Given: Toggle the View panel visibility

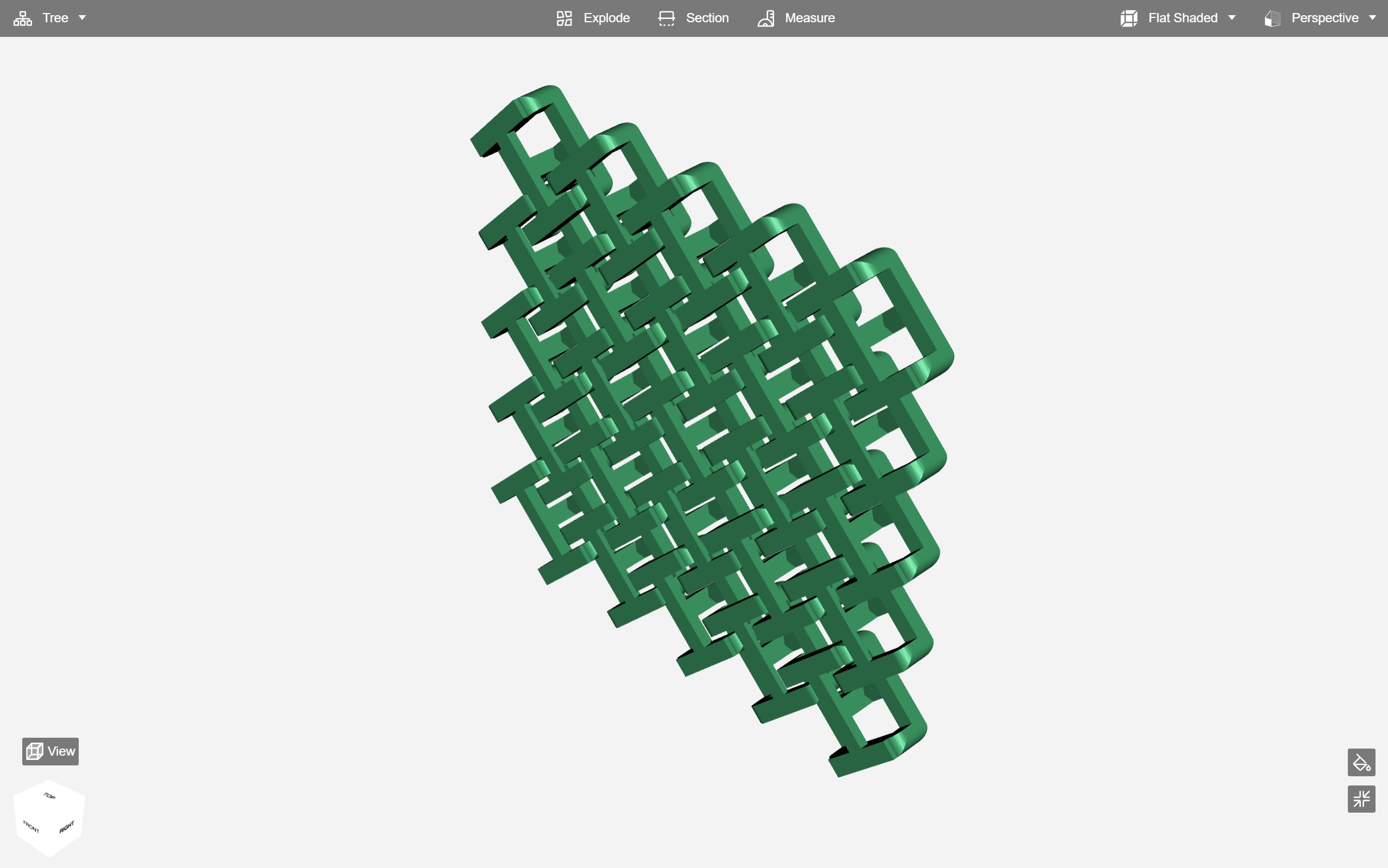Looking at the screenshot, I should click(x=50, y=750).
